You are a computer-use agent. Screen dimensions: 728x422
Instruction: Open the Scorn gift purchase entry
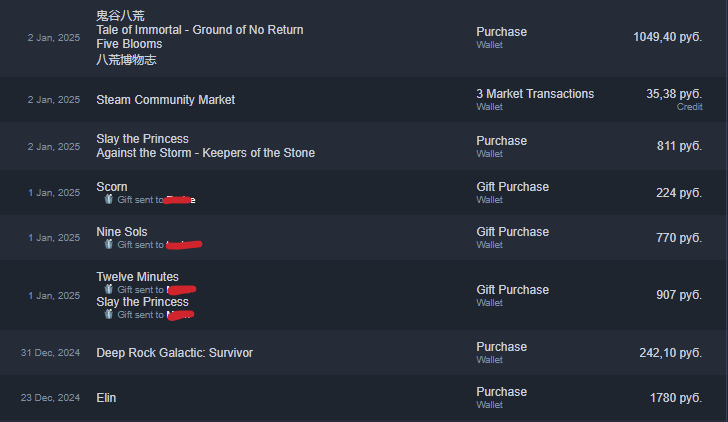(x=364, y=193)
